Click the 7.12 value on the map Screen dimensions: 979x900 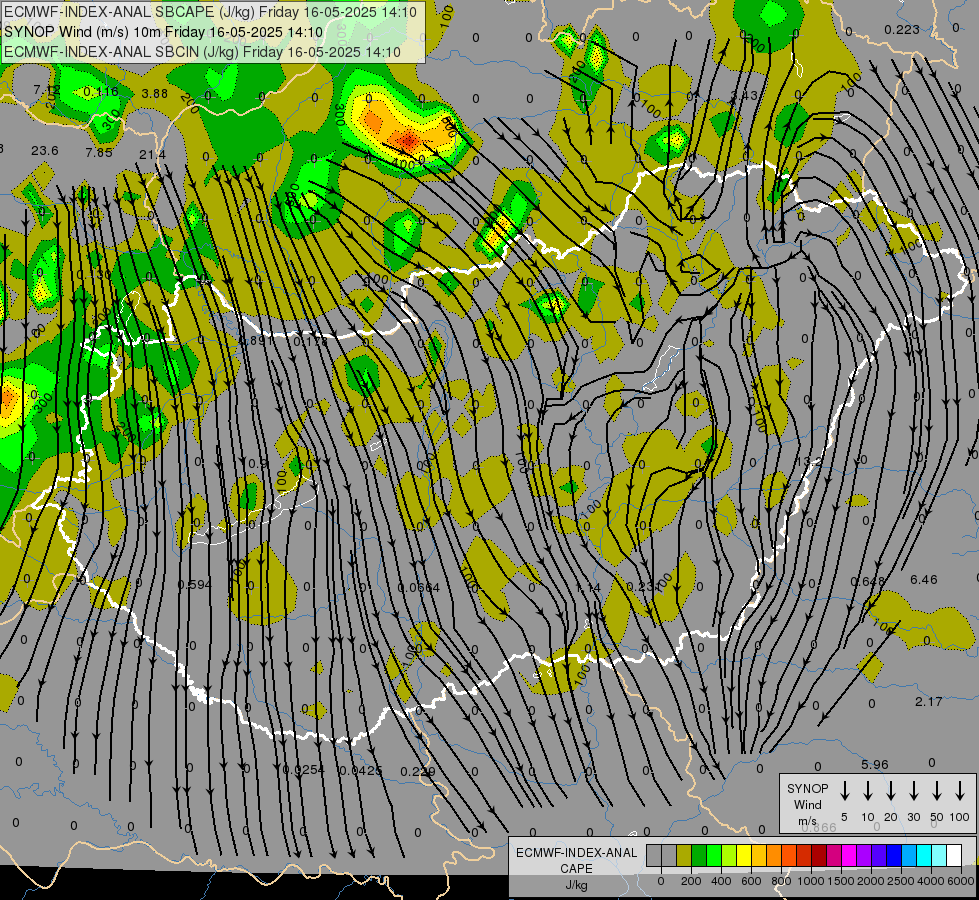(x=47, y=89)
